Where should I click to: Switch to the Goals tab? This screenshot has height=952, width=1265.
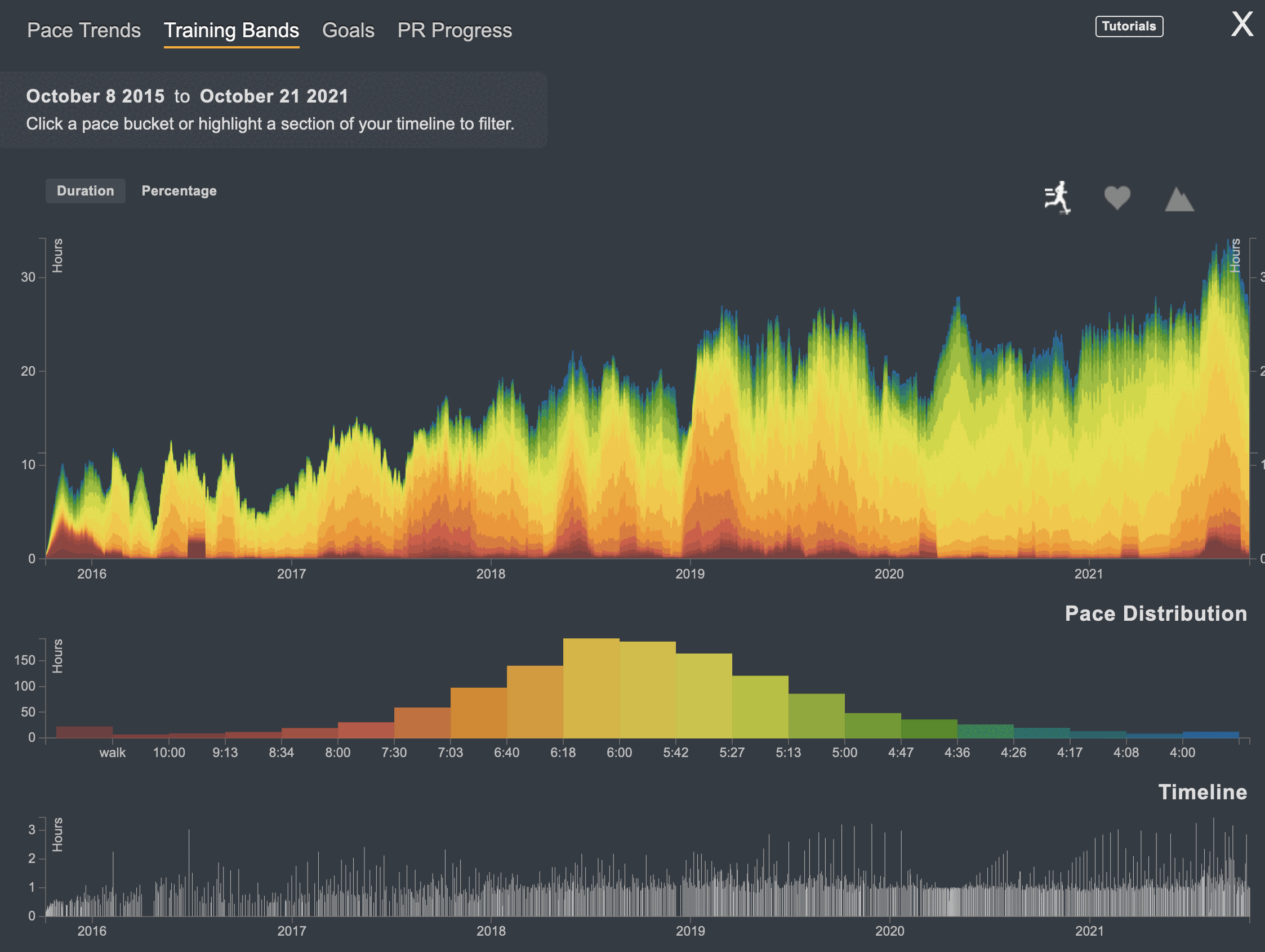[x=348, y=30]
